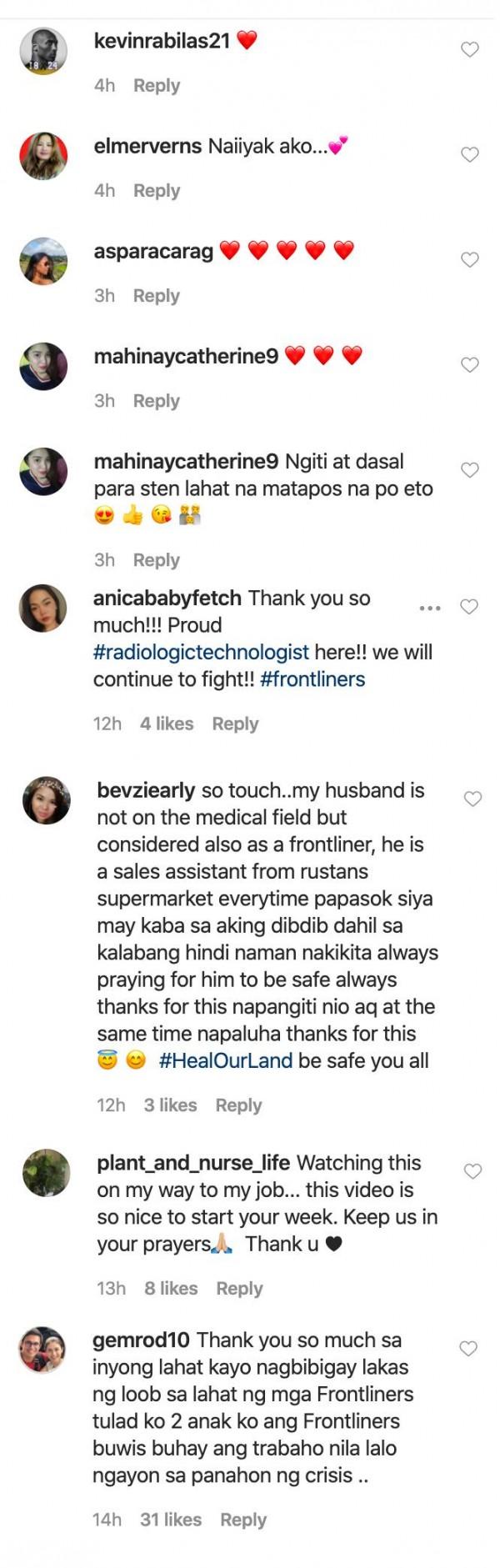This screenshot has width=500, height=1568.
Task: Open kevinrabilas21's profile picture
Action: (43, 51)
